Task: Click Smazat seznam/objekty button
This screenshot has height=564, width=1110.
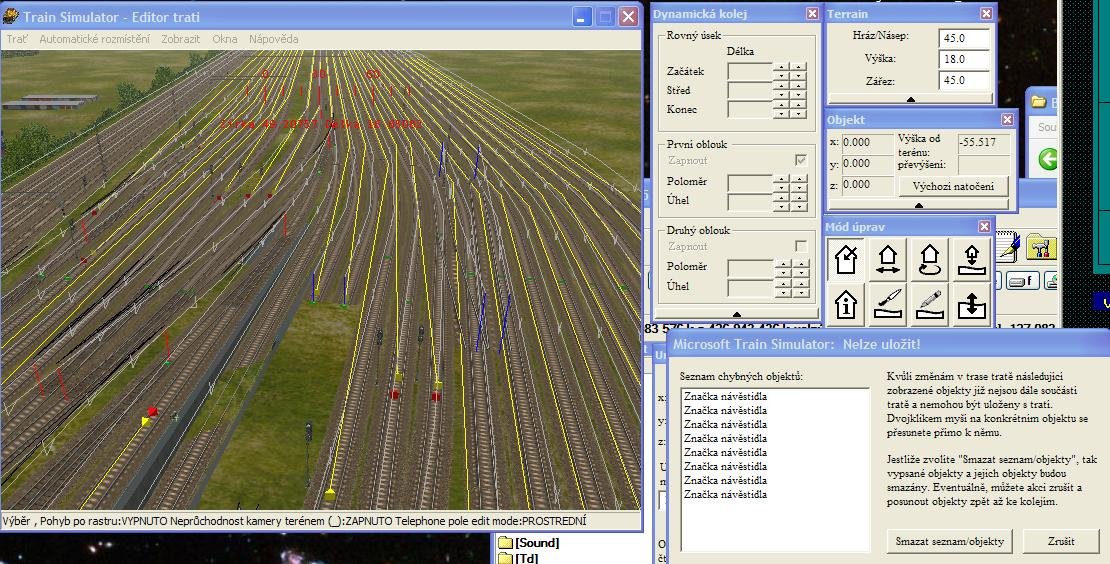Action: coord(949,541)
